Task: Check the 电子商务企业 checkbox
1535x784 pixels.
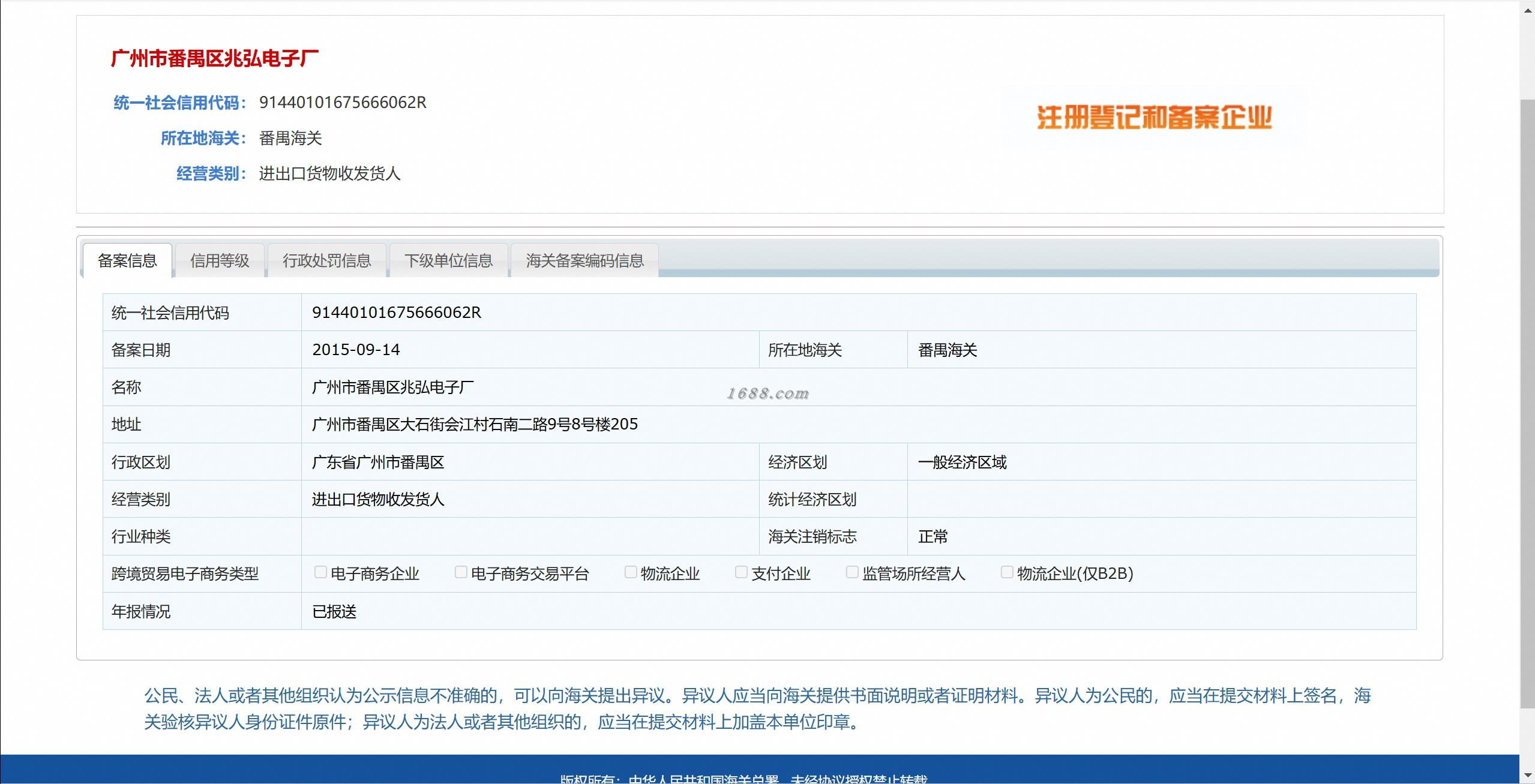Action: click(x=320, y=572)
